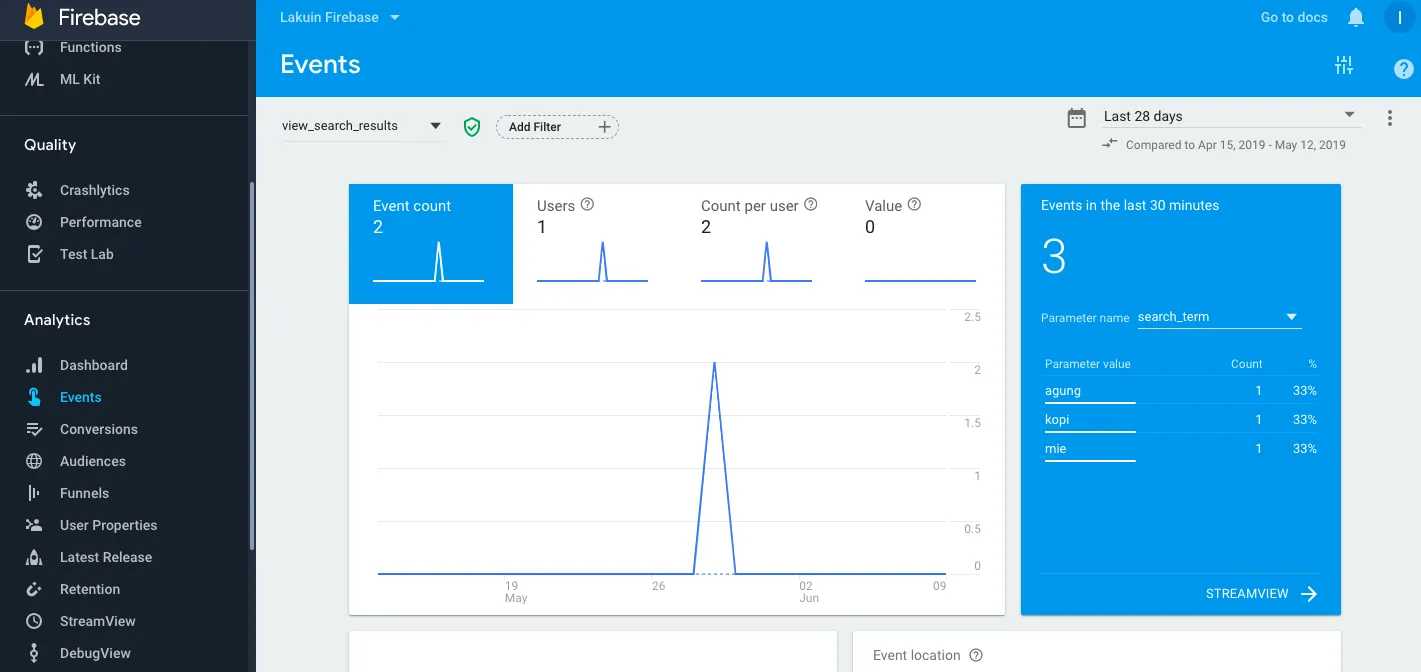Open the notifications bell icon
1421x672 pixels.
pos(1356,17)
